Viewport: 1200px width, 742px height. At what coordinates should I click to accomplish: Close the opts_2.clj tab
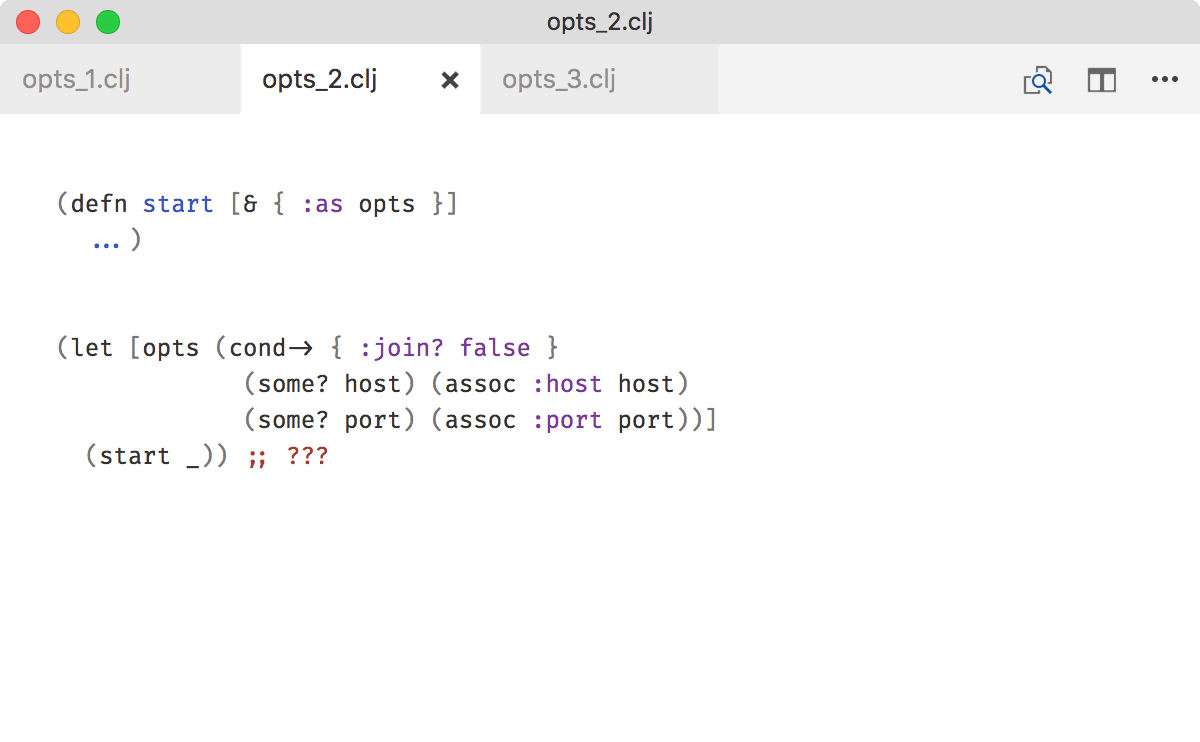[450, 80]
